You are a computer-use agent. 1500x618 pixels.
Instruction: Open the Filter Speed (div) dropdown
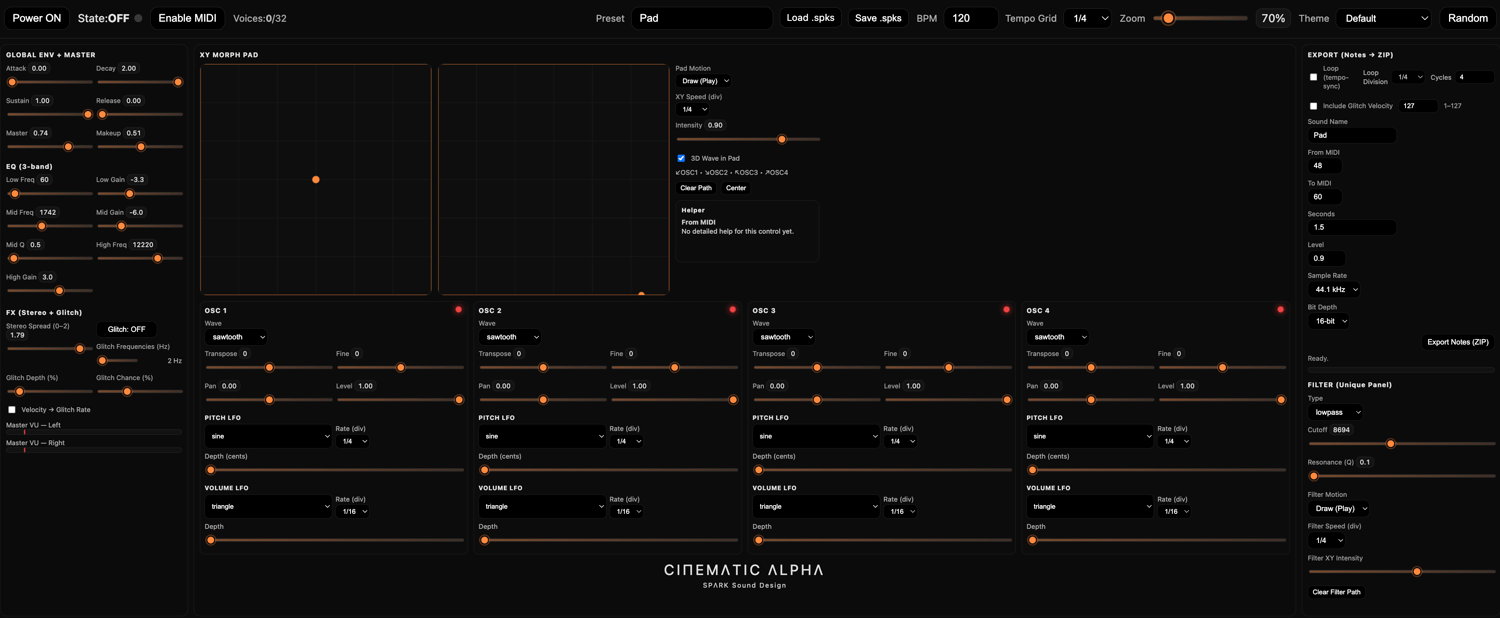coord(1326,540)
